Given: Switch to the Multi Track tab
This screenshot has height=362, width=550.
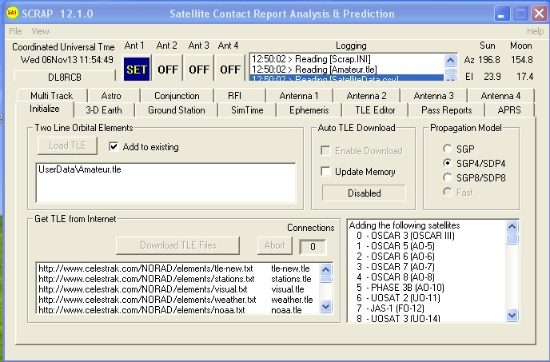Looking at the screenshot, I should (x=52, y=95).
